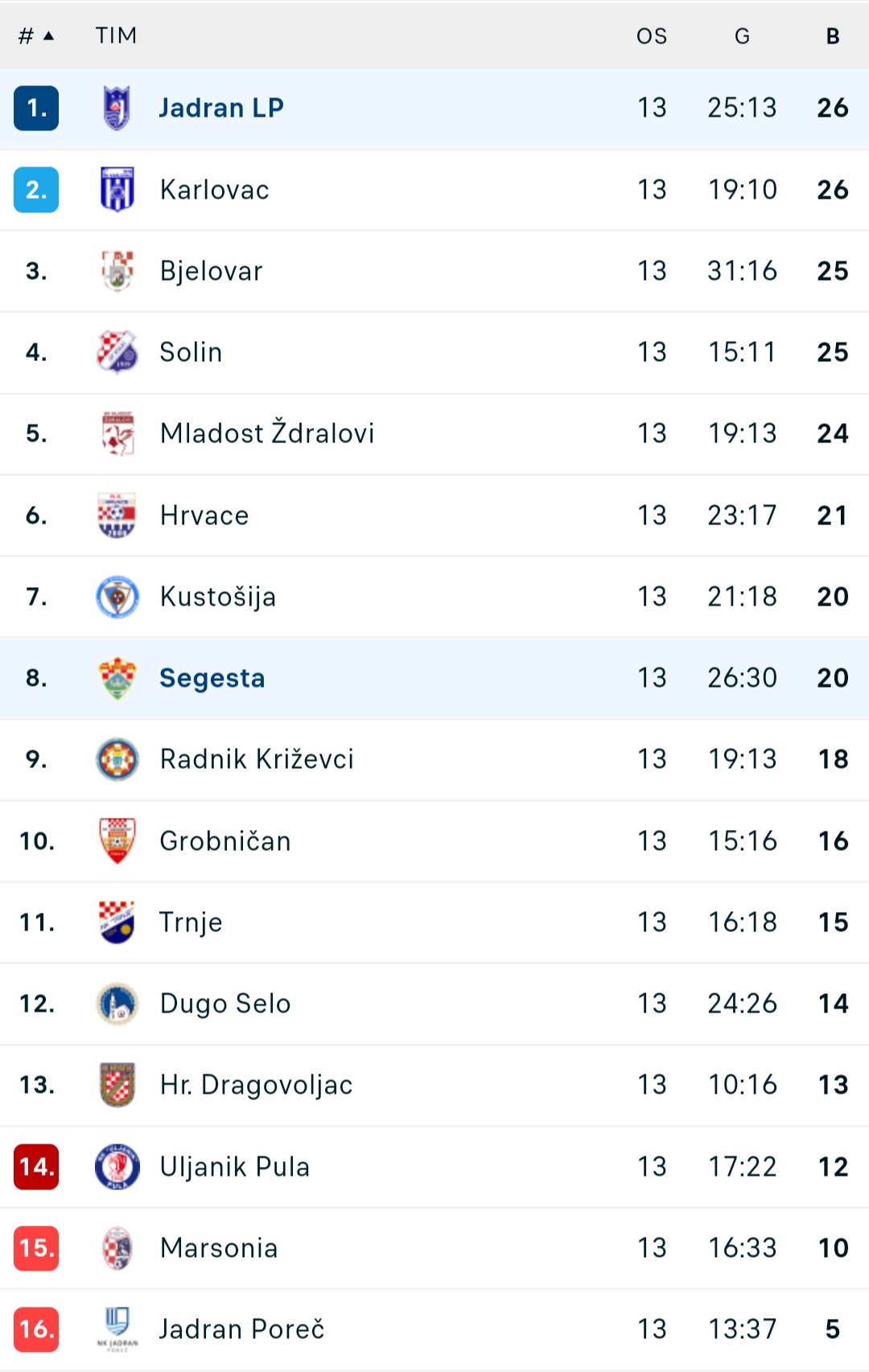Screen dimensions: 869x1372
Task: Click the Dugo Selo round badge
Action: [117, 1004]
